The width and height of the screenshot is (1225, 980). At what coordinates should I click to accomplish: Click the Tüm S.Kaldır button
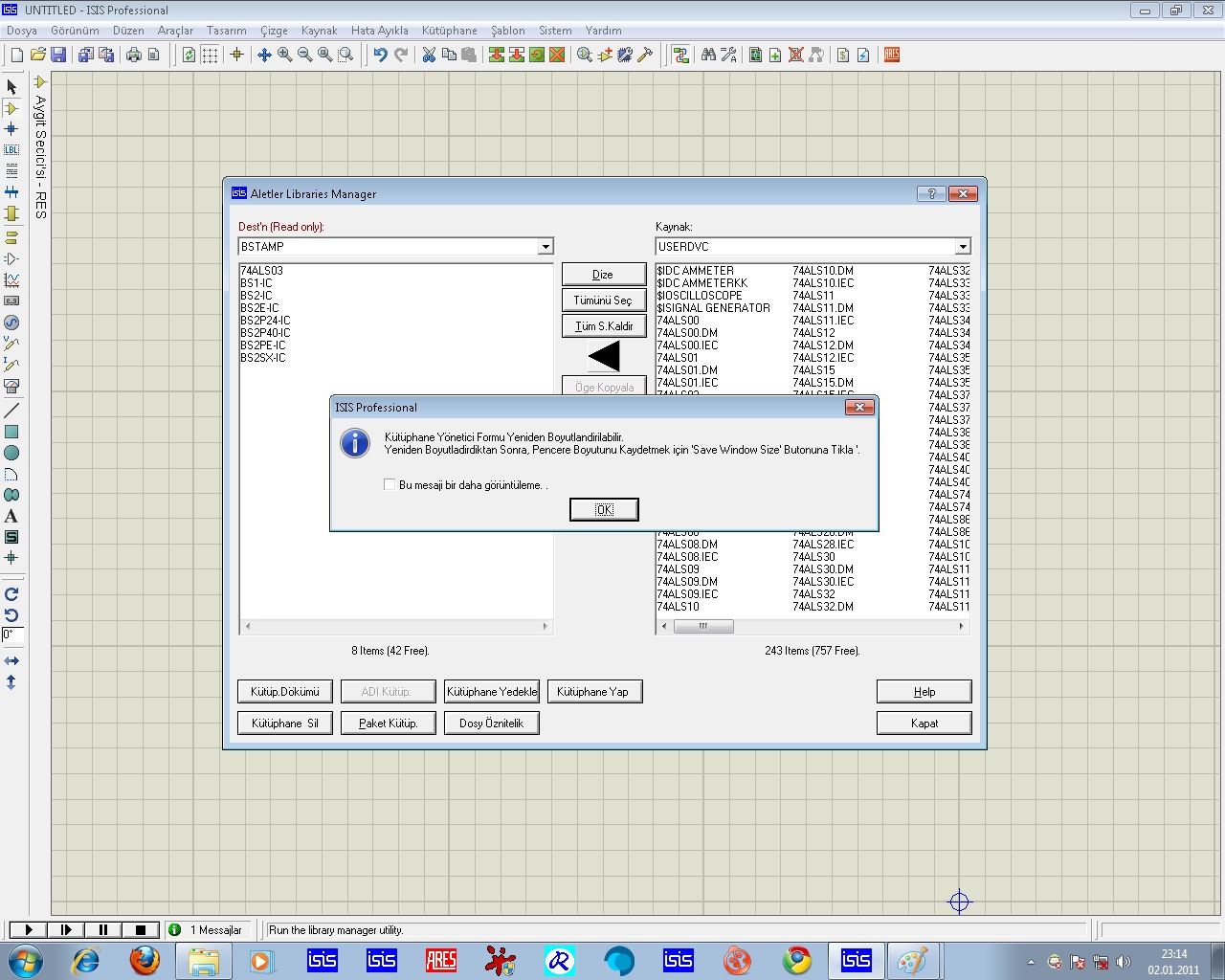click(603, 326)
